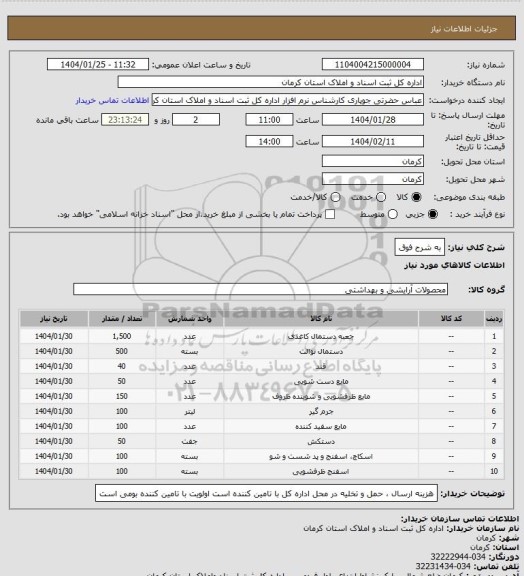Image resolution: width=524 pixels, height=576 pixels.
Task: Click the announcement date field 1404/01/25 - 11:32
Action: (x=98, y=65)
